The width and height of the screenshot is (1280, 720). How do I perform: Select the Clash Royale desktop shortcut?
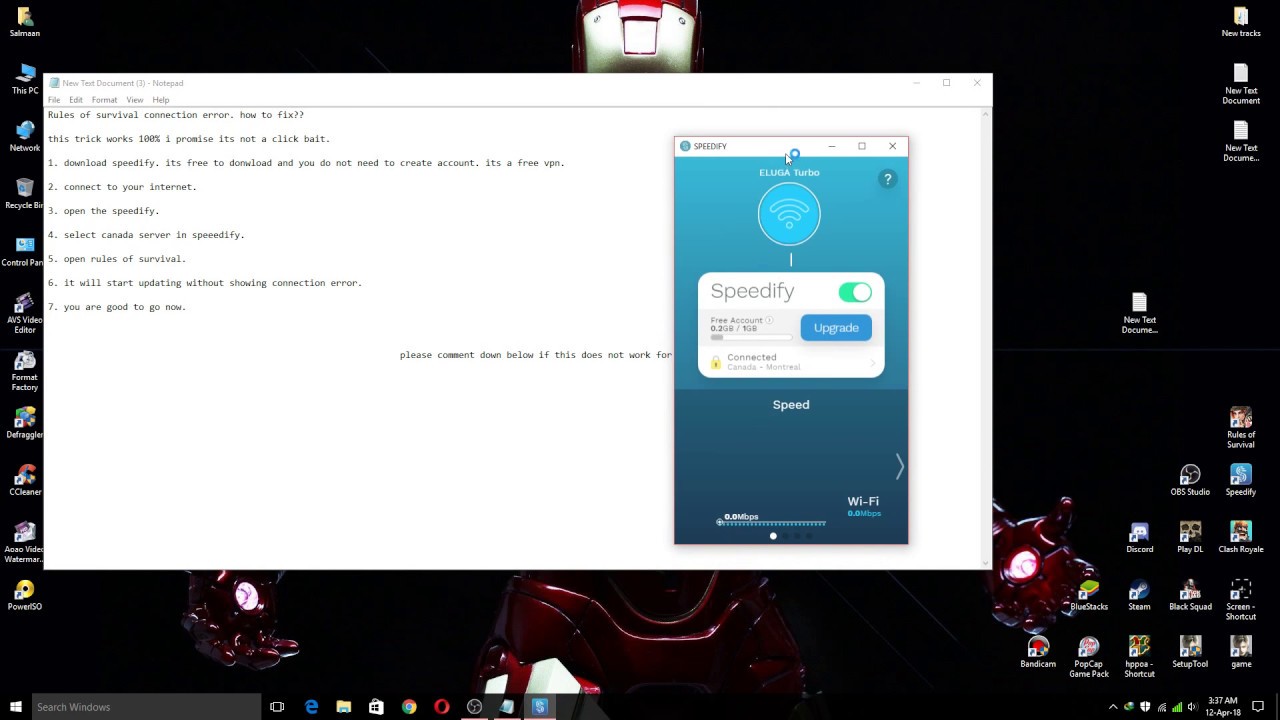point(1241,538)
